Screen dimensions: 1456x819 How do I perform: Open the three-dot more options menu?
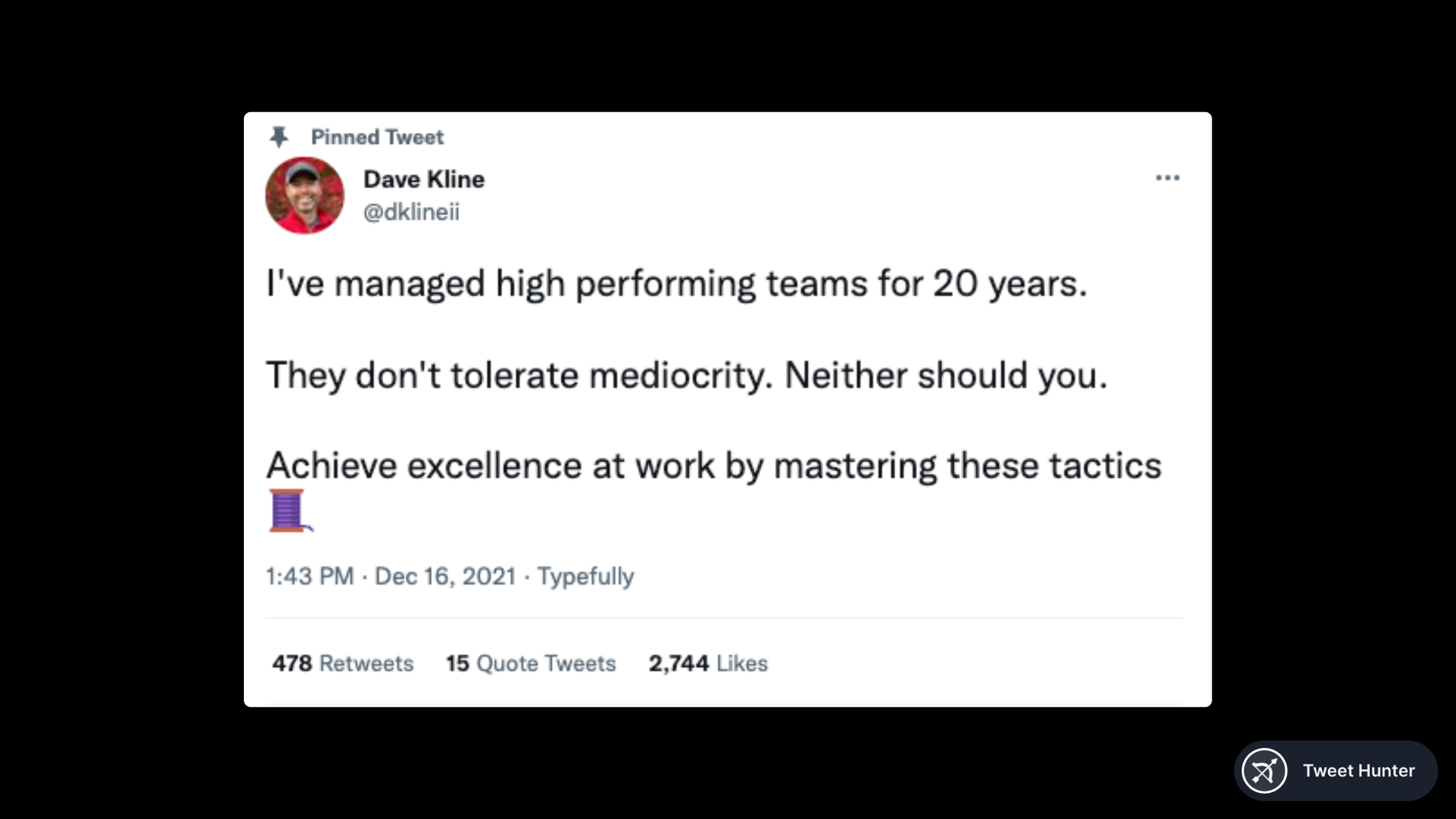(x=1167, y=178)
